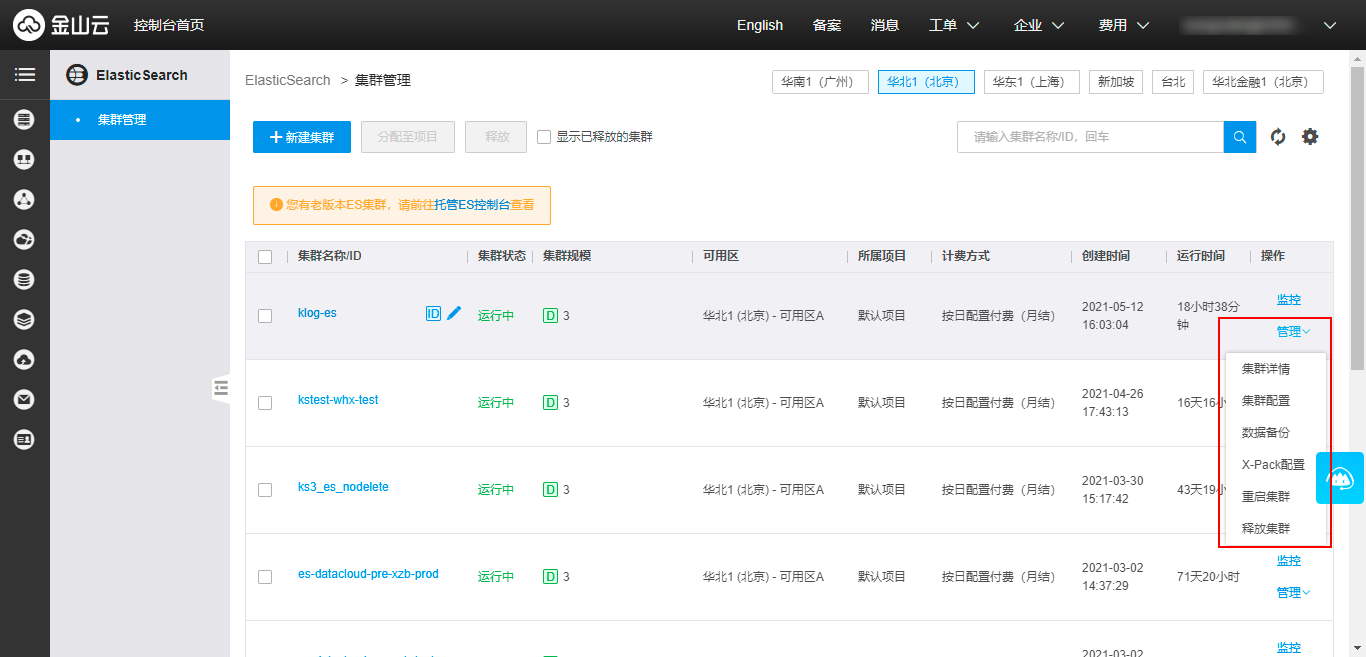Click the cluster name search input field
This screenshot has height=657, width=1366.
[x=1090, y=137]
